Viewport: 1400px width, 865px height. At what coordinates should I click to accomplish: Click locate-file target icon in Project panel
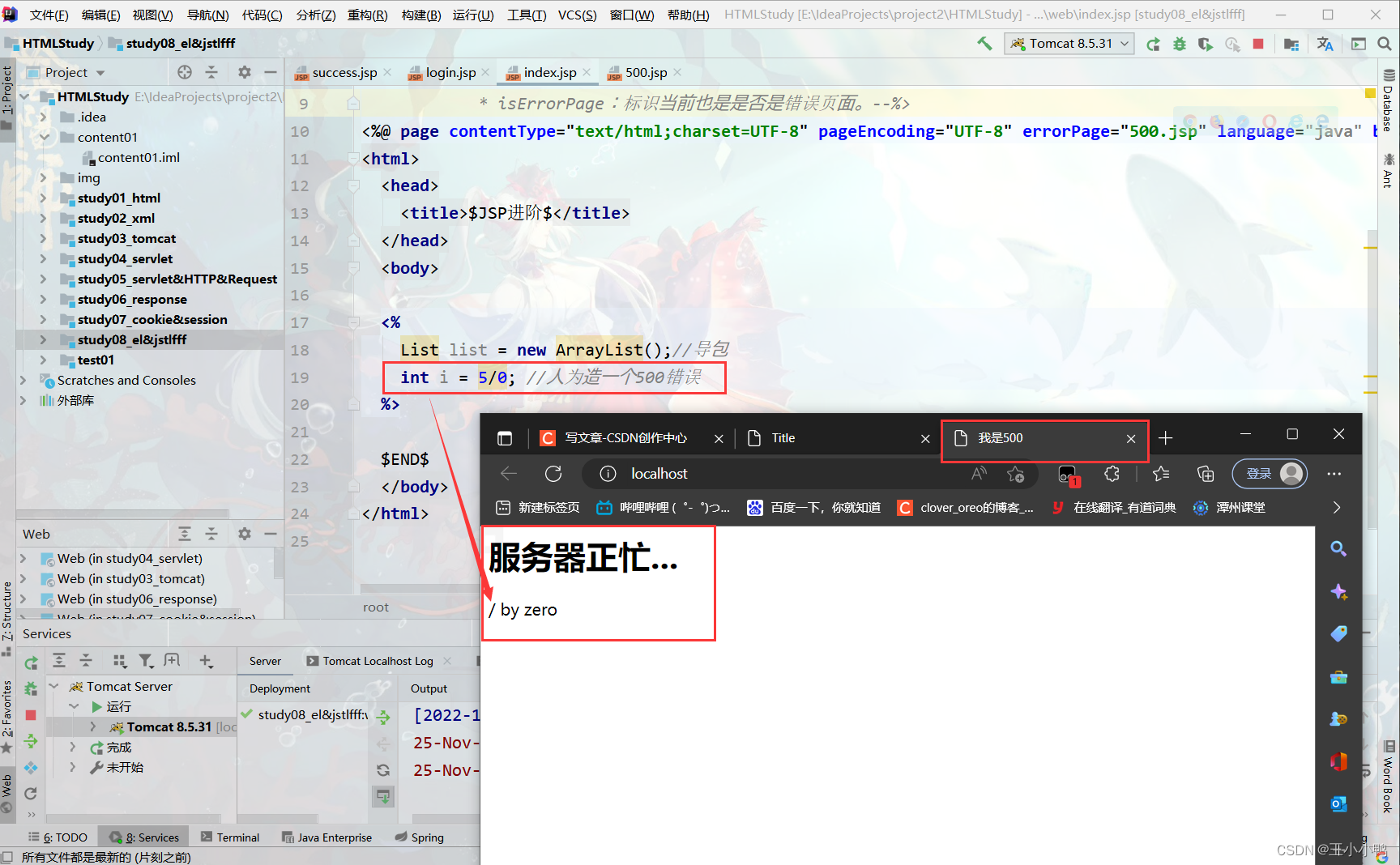tap(185, 72)
